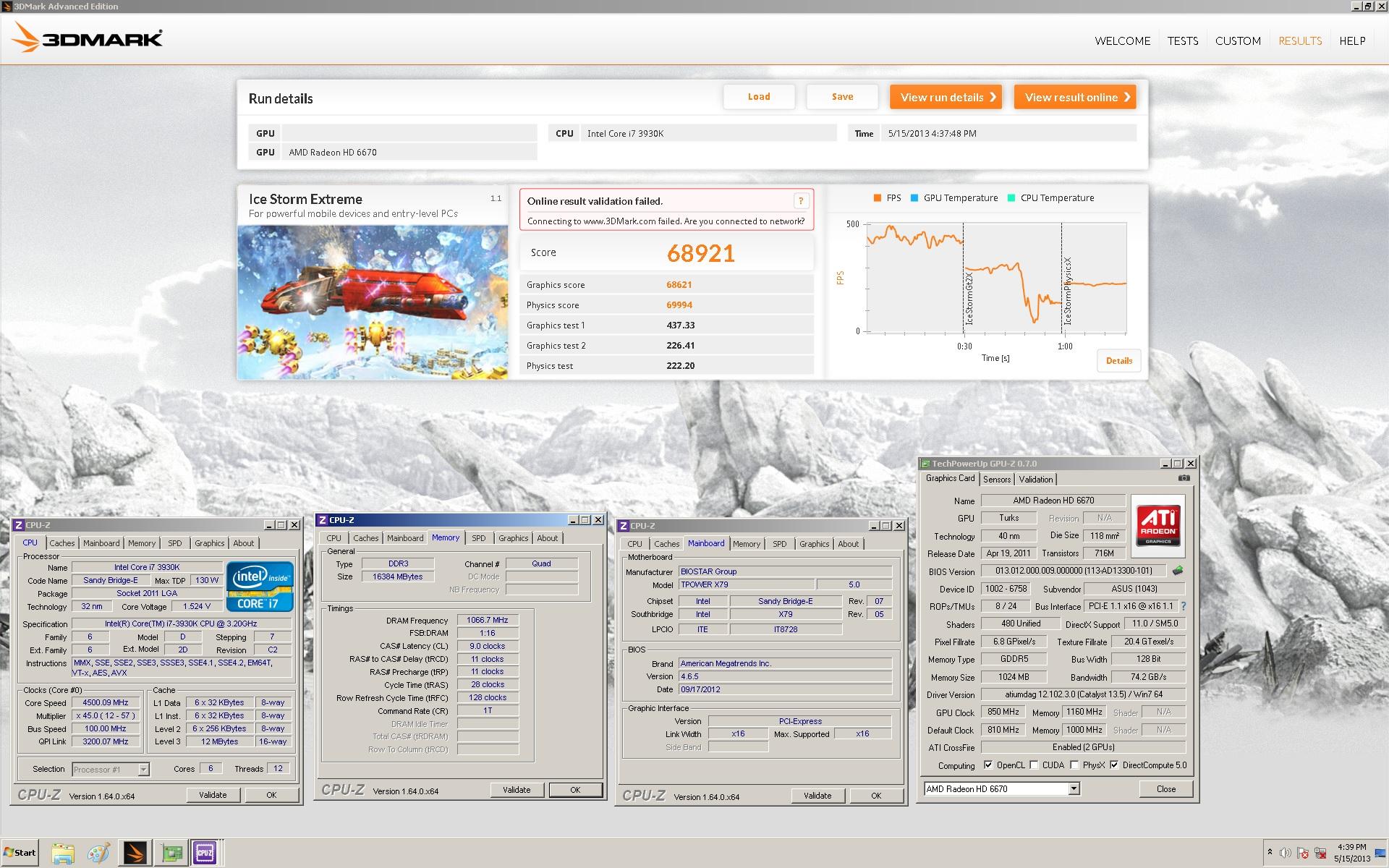The width and height of the screenshot is (1389, 868).
Task: Click View result online button
Action: [1075, 97]
